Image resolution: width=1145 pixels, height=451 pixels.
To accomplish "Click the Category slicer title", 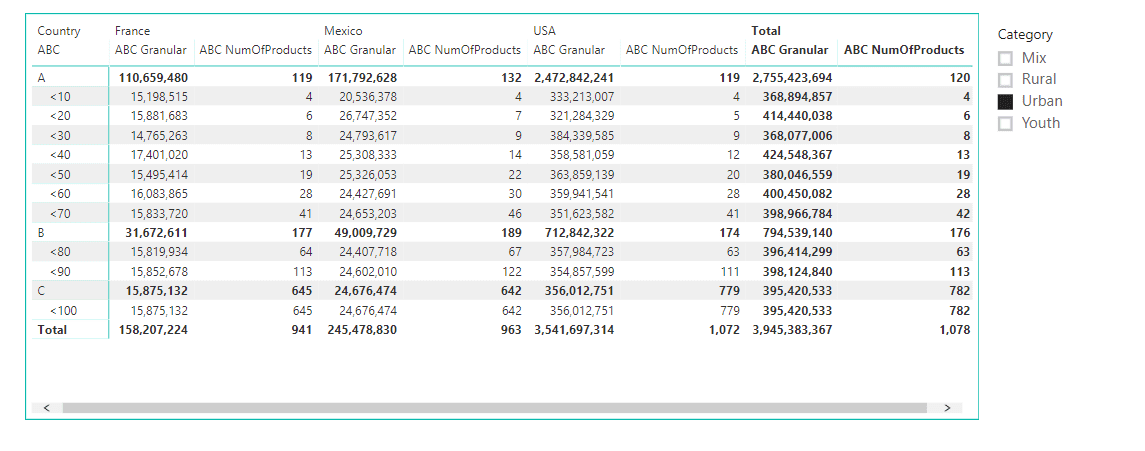I will 1025,34.
